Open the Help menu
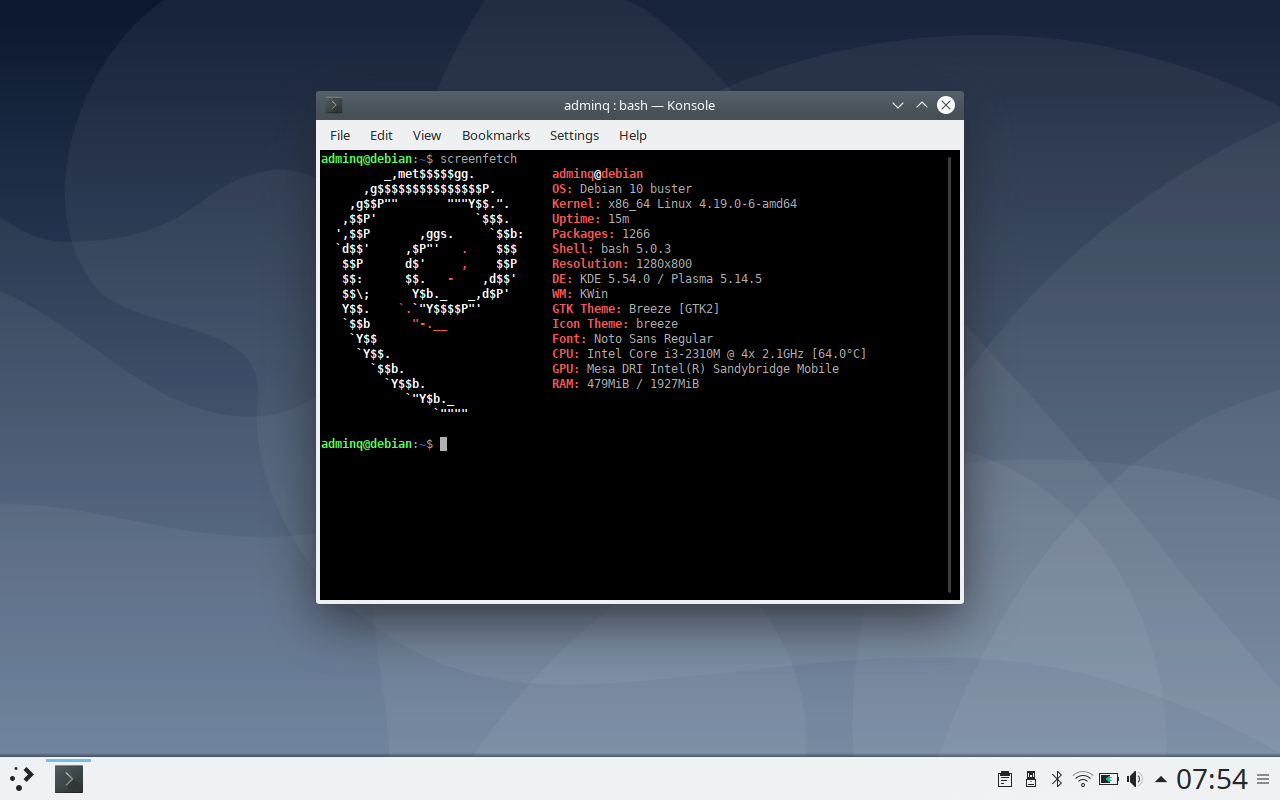 click(x=633, y=135)
